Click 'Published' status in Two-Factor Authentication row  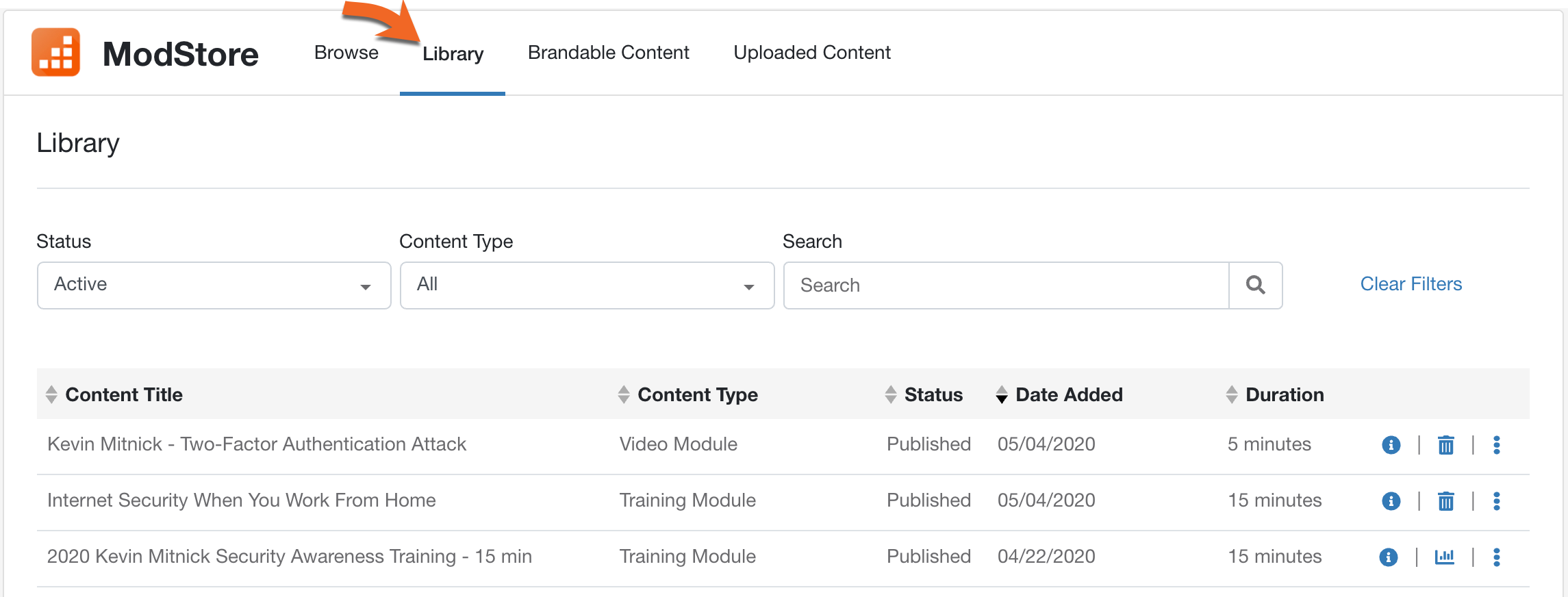[x=928, y=444]
